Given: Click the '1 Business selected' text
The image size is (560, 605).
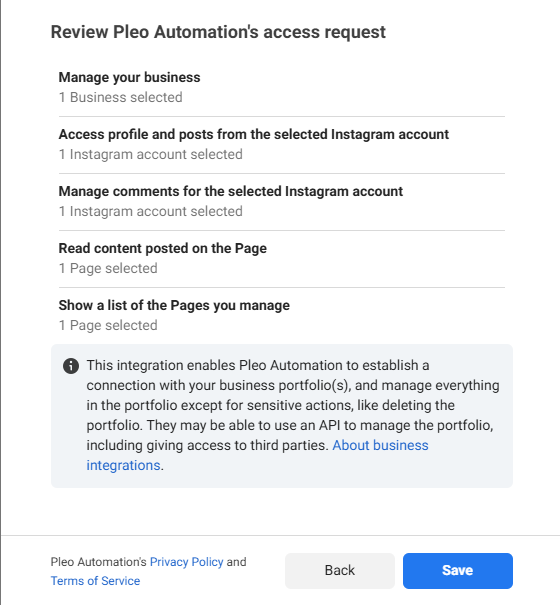Looking at the screenshot, I should pos(120,97).
